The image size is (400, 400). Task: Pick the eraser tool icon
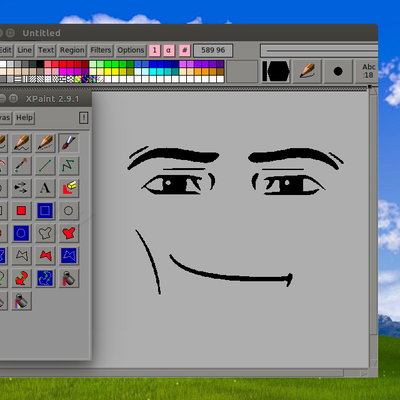69,188
